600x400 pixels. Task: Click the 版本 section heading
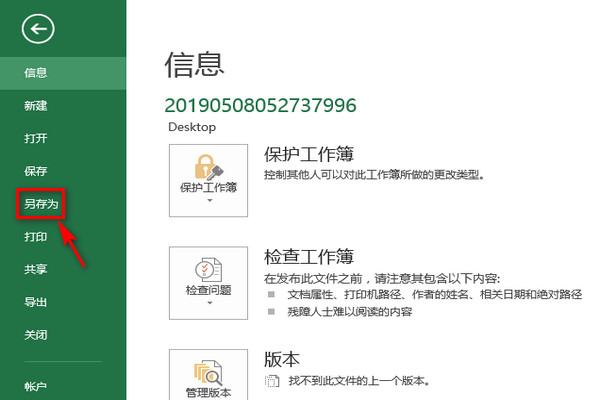click(x=282, y=359)
